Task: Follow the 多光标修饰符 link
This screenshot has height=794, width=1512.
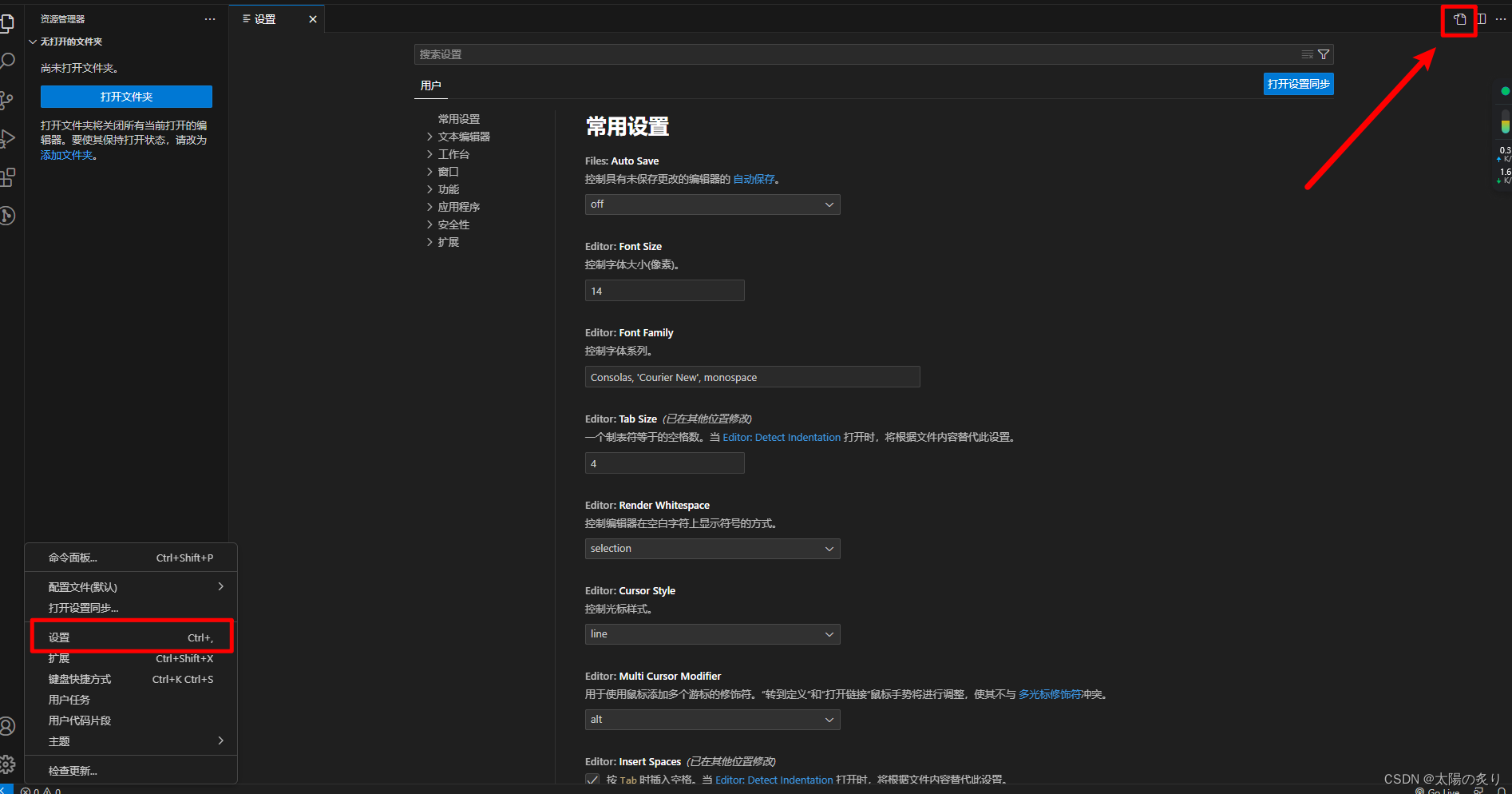Action: click(x=1050, y=694)
